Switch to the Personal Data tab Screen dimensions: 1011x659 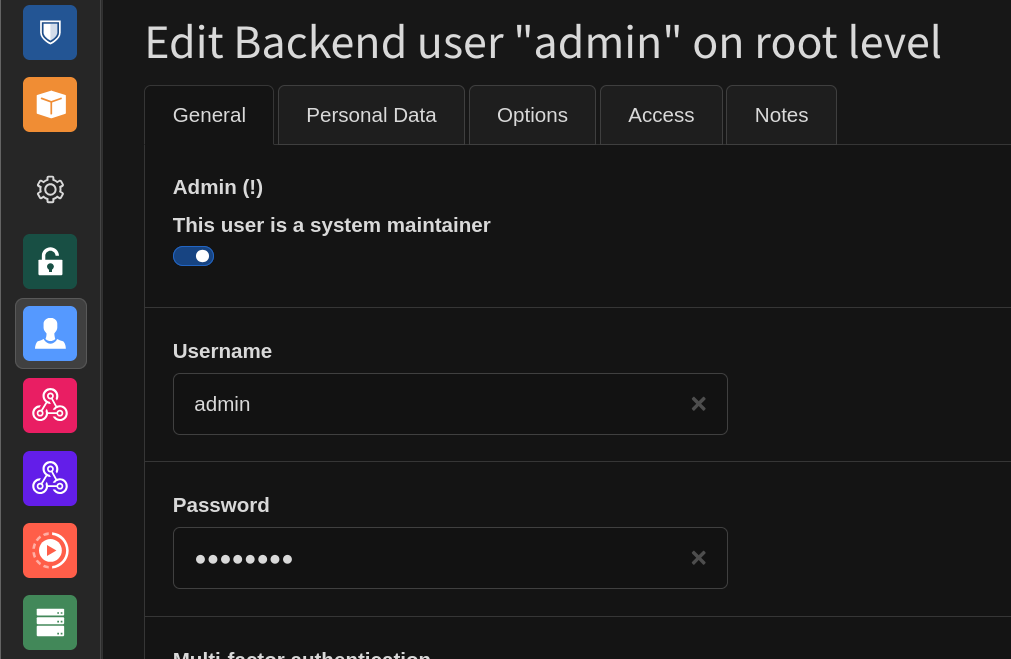tap(371, 115)
